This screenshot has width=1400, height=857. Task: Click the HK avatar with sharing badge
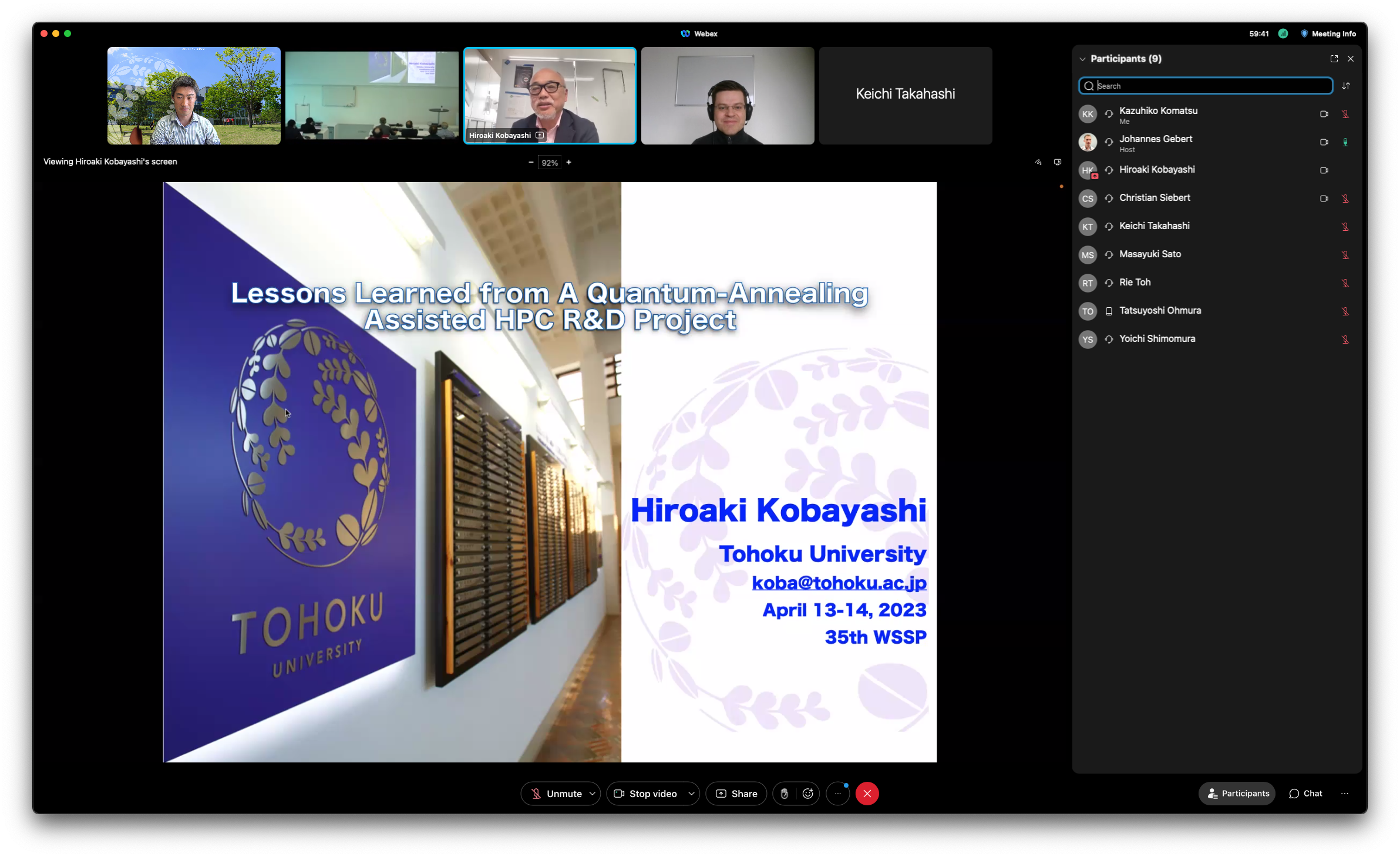coord(1088,170)
